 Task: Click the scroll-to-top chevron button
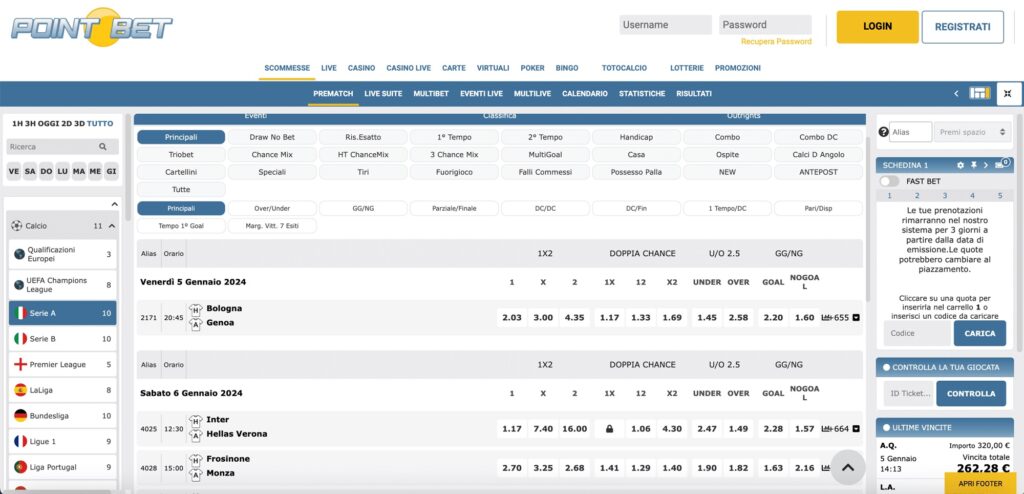click(848, 467)
